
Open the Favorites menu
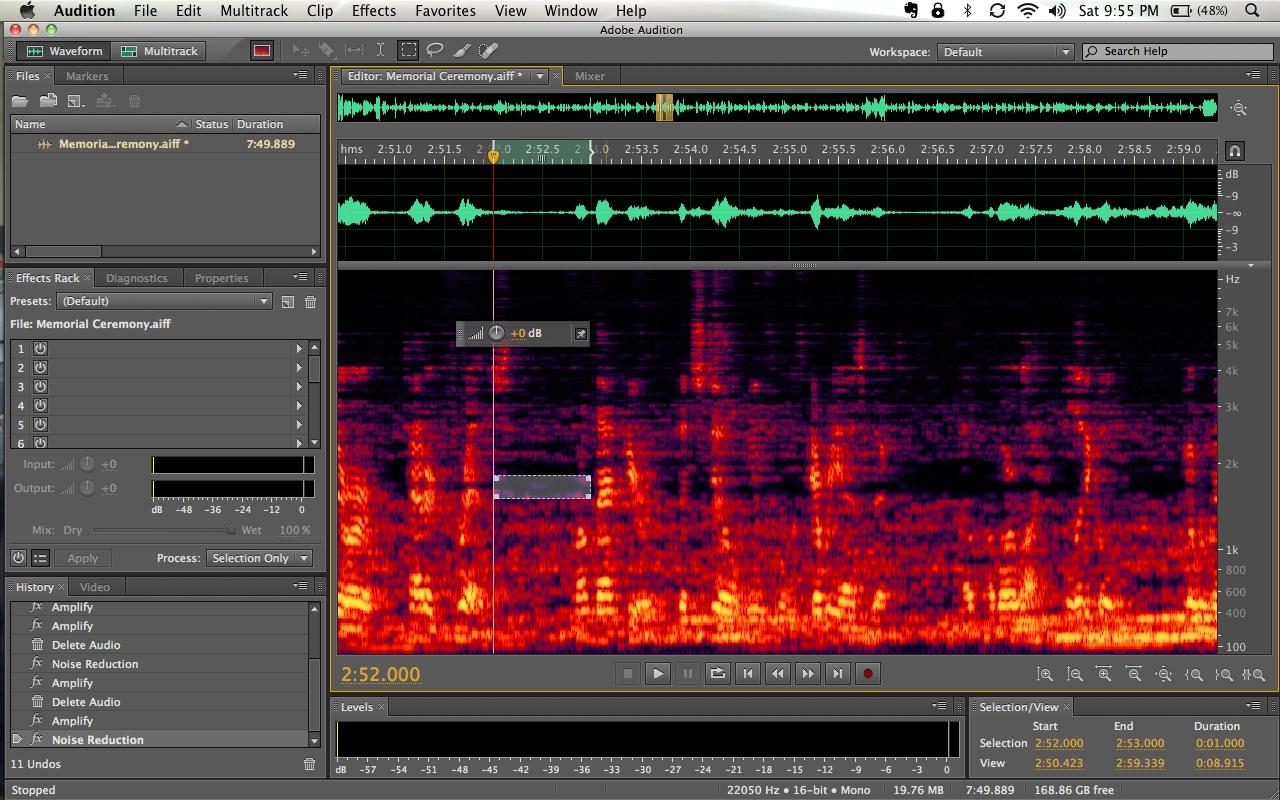click(x=445, y=11)
